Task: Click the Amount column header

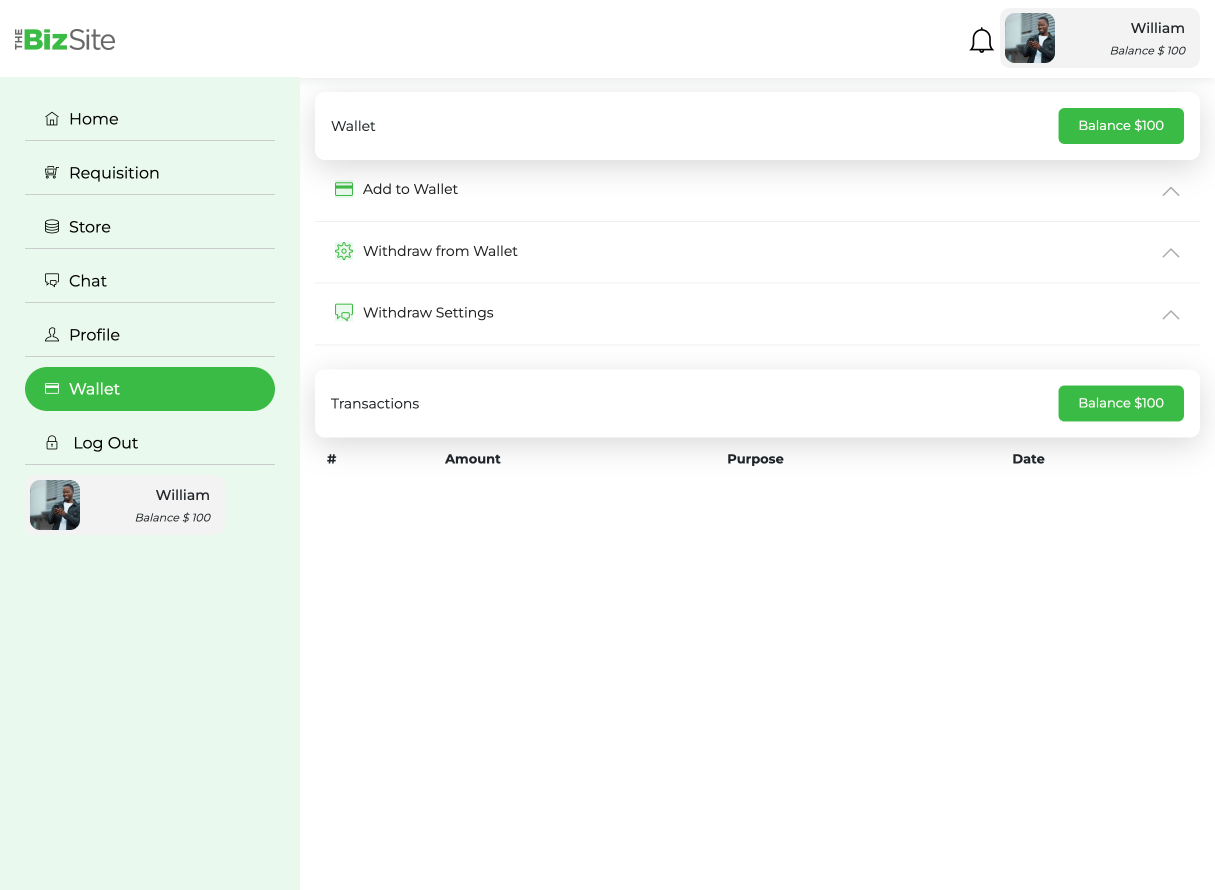Action: [472, 459]
